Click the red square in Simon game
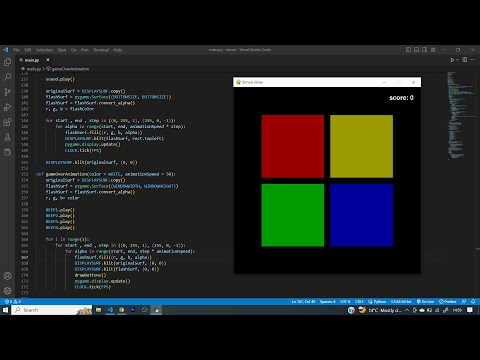 pyautogui.click(x=293, y=146)
